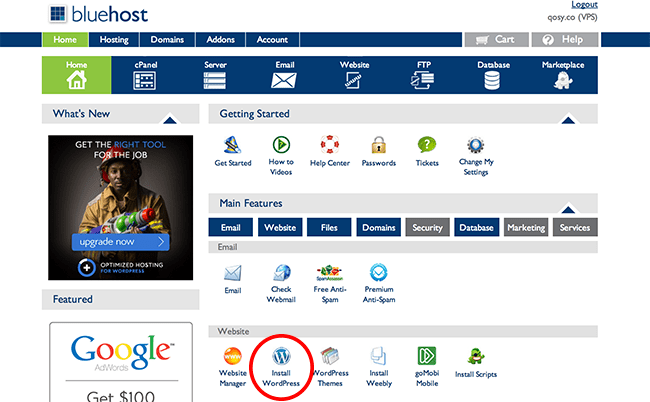Collapse the What's New panel

(x=170, y=119)
